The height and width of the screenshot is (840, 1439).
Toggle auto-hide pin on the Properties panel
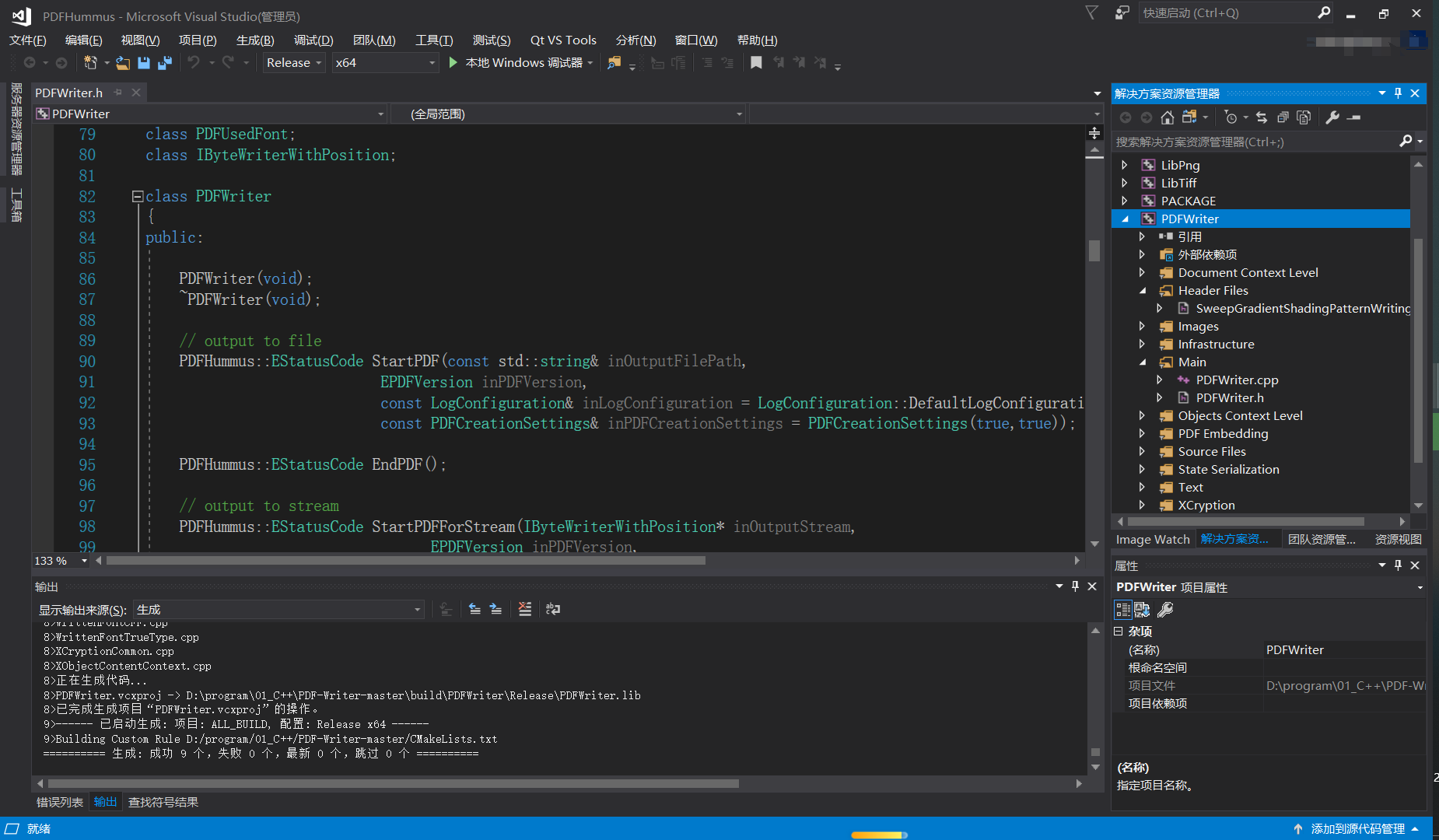click(1398, 565)
